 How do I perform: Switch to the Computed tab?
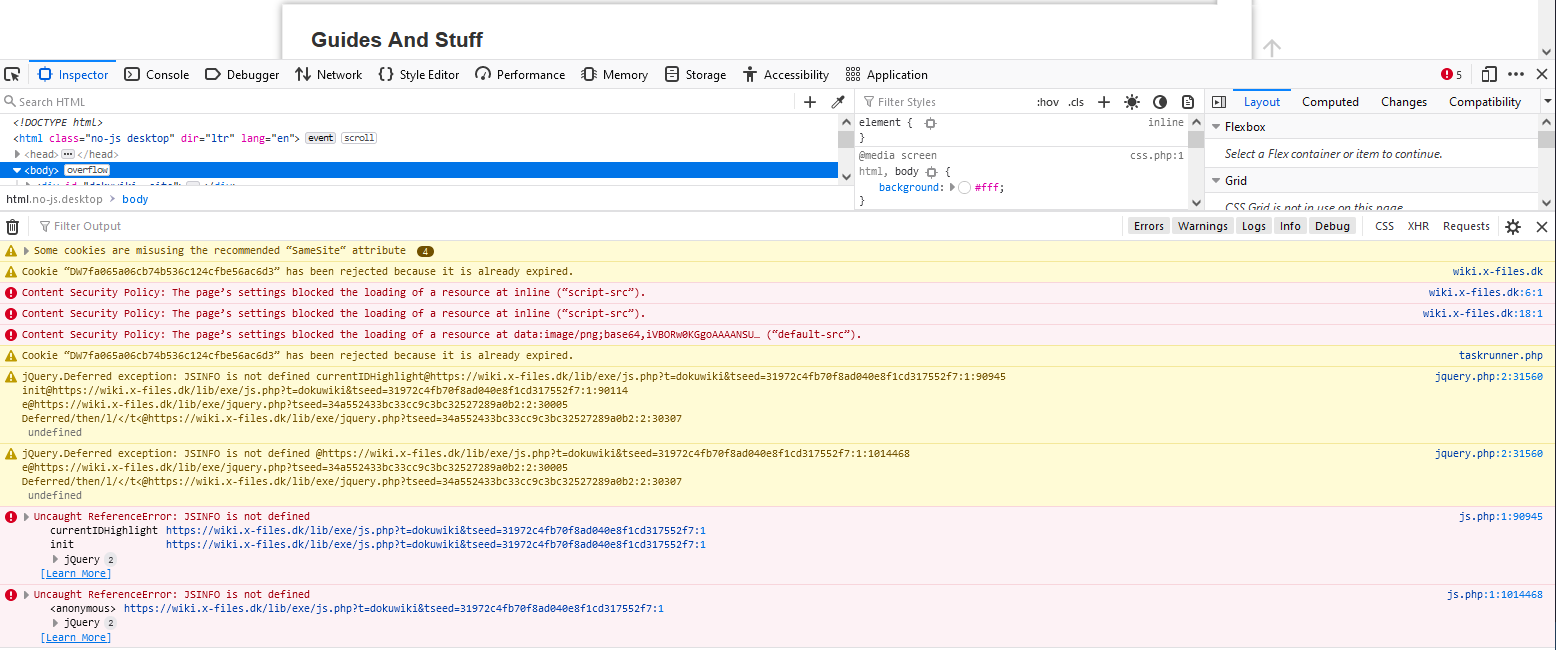click(x=1330, y=101)
